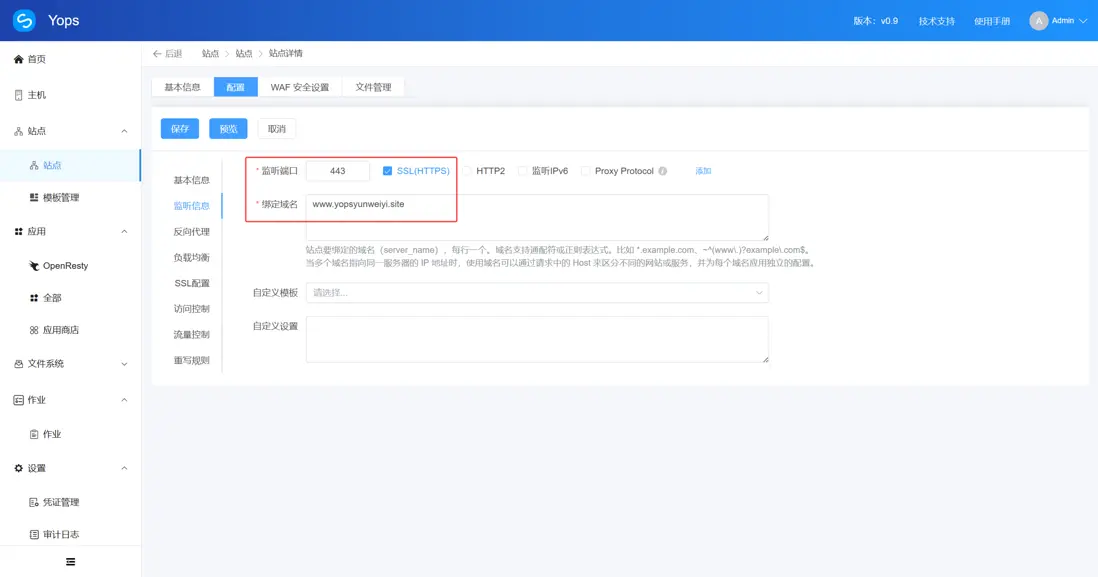Click the 全部 apps grid icon

[x=34, y=298]
